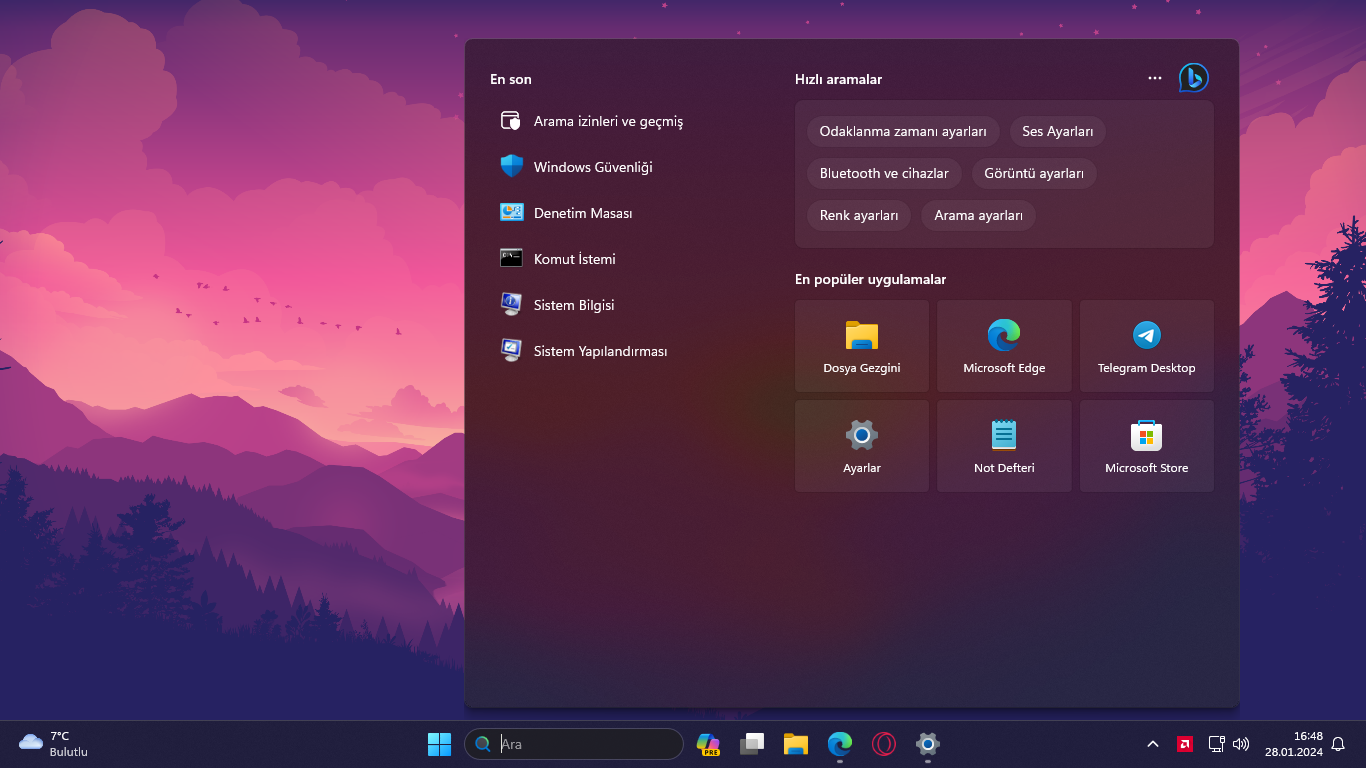Open the Dosya Gezgini tile in popular apps
Screen dimensions: 1366x768
tap(862, 346)
